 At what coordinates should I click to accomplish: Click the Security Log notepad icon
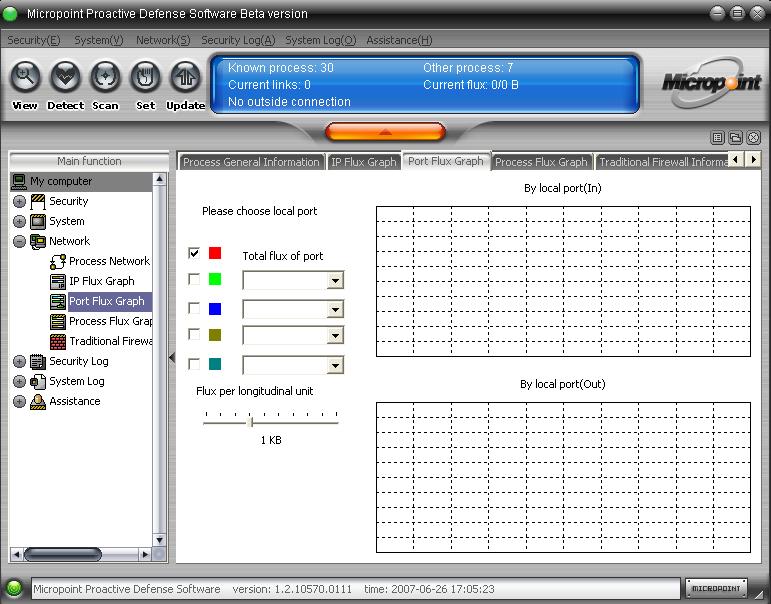tap(38, 362)
